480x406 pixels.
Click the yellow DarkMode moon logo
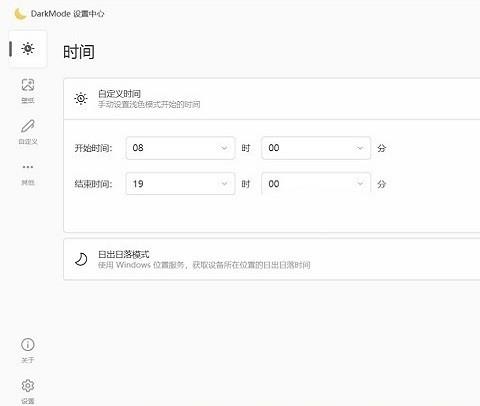20,14
